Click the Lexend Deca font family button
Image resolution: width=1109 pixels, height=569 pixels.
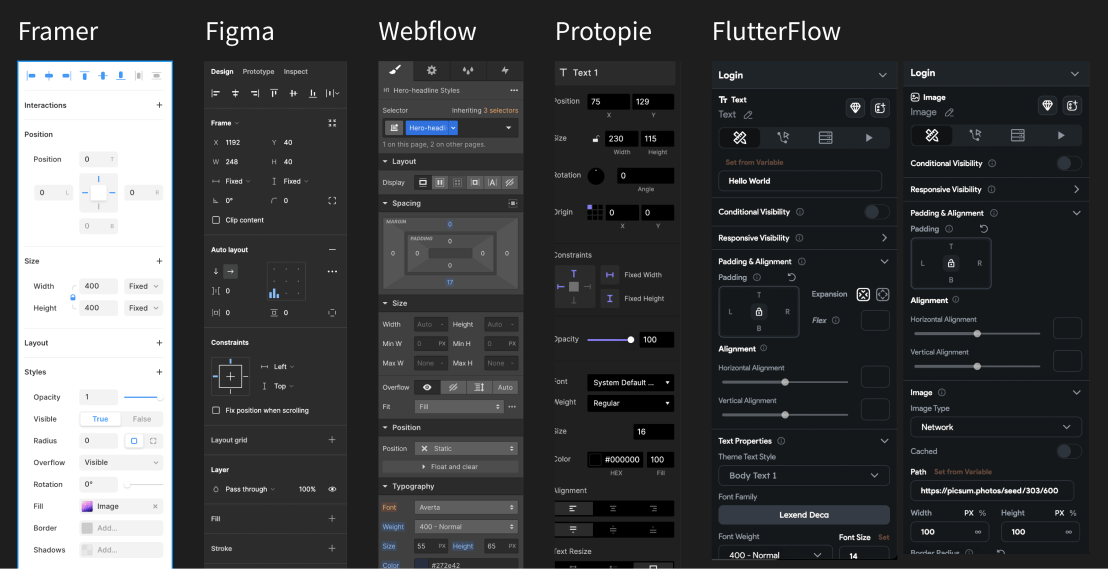[803, 515]
